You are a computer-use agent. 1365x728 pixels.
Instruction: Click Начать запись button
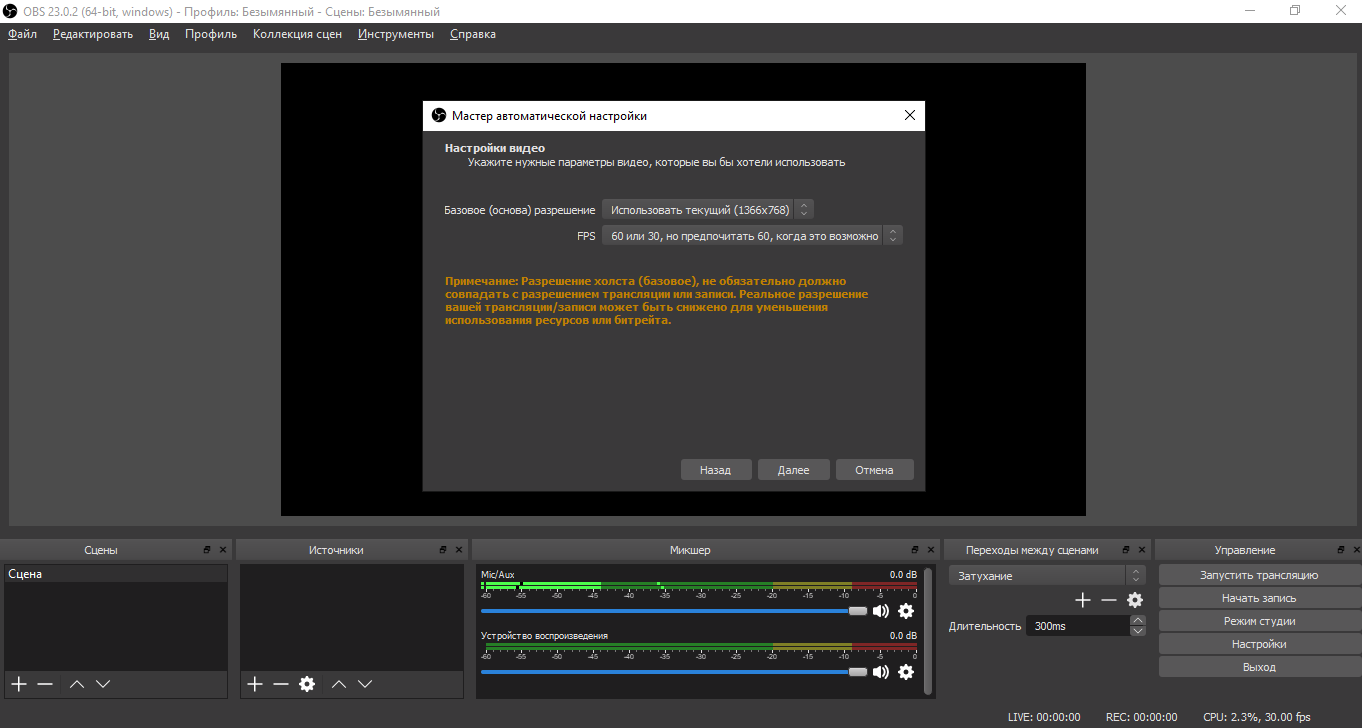tap(1259, 598)
